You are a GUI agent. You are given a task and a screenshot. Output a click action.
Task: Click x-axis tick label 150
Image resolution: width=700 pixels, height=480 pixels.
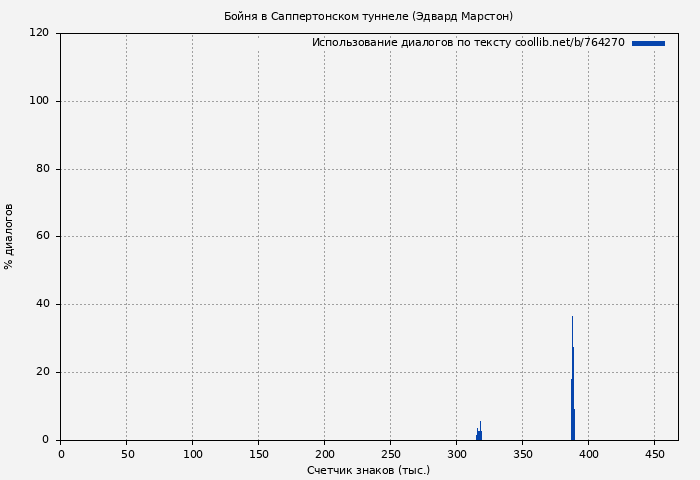click(258, 454)
